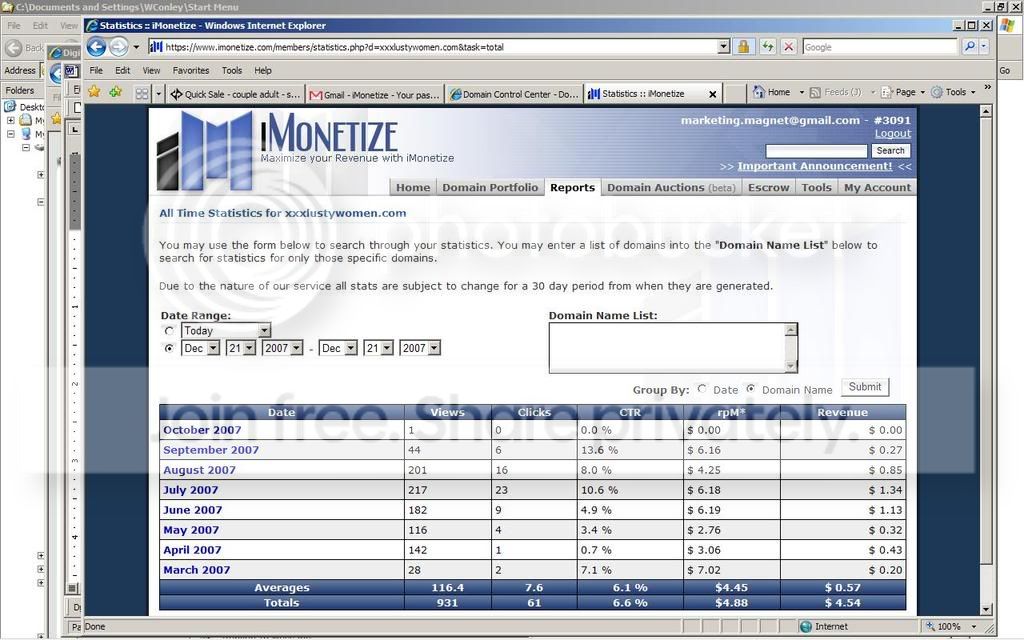This screenshot has height=640, width=1024.
Task: Click the Back button in Explorer window
Action: coord(24,48)
